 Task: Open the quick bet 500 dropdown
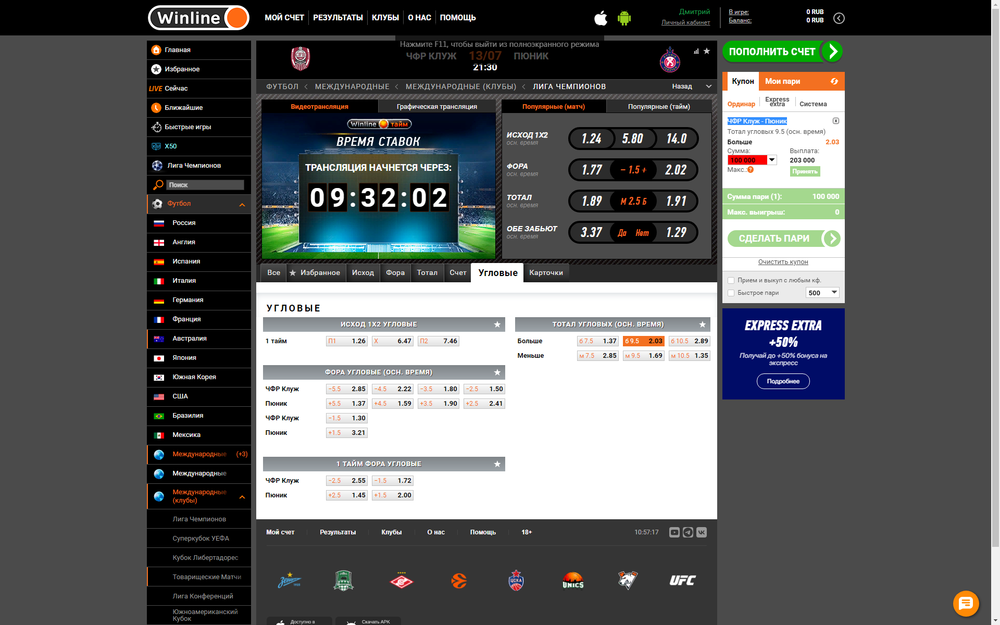point(823,293)
